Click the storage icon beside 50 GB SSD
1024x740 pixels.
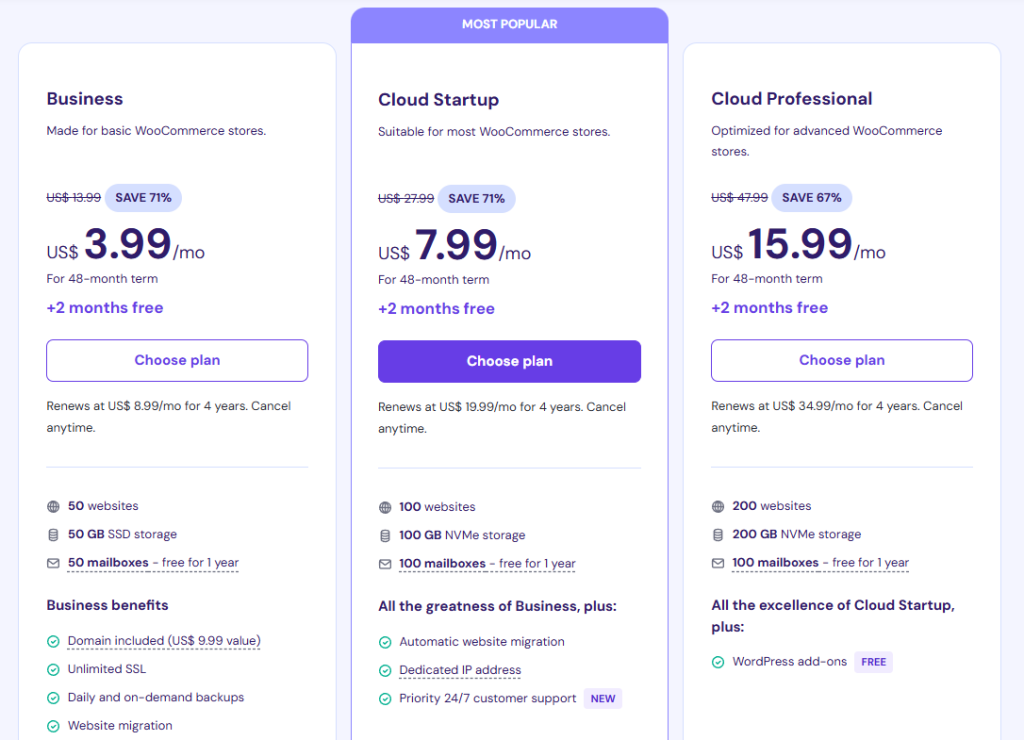pyautogui.click(x=54, y=535)
